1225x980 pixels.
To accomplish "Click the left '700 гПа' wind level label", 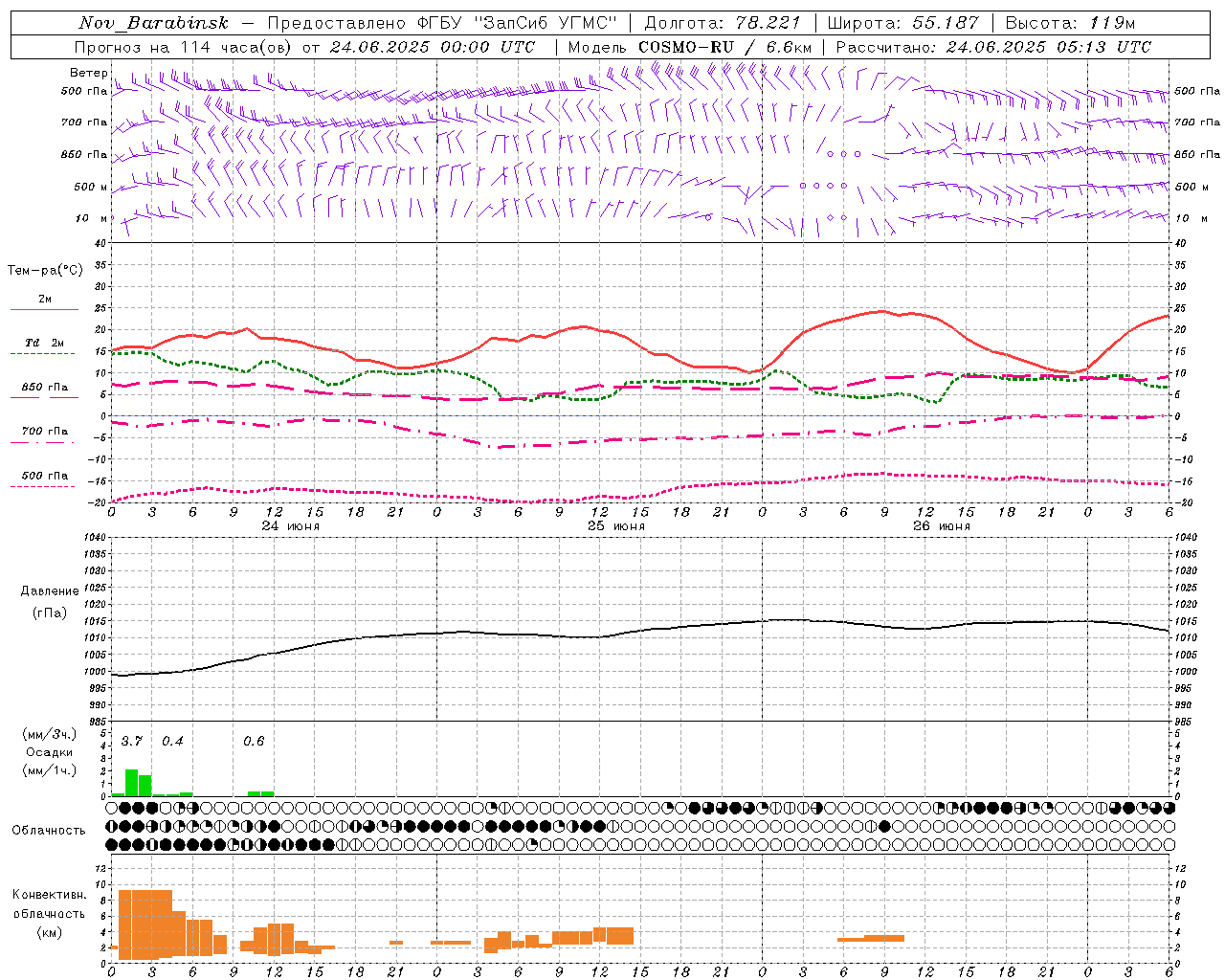I will tap(84, 122).
